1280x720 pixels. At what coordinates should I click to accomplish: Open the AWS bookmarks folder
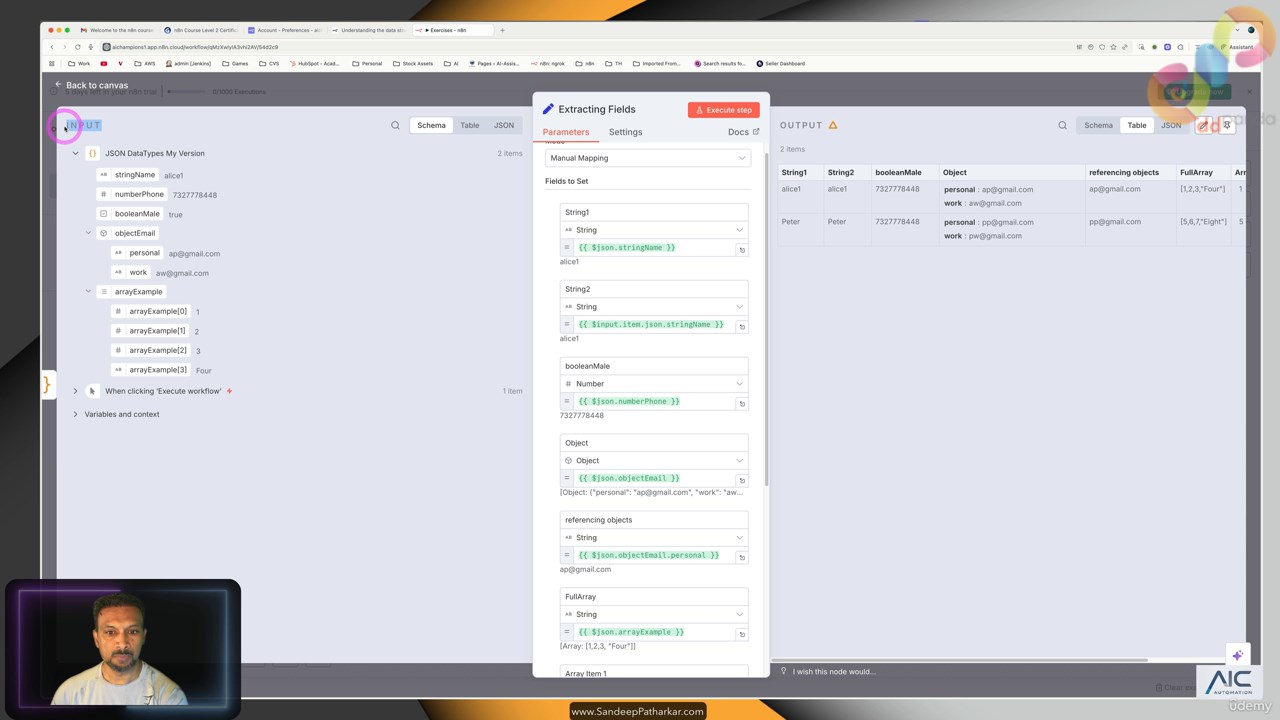click(x=145, y=63)
